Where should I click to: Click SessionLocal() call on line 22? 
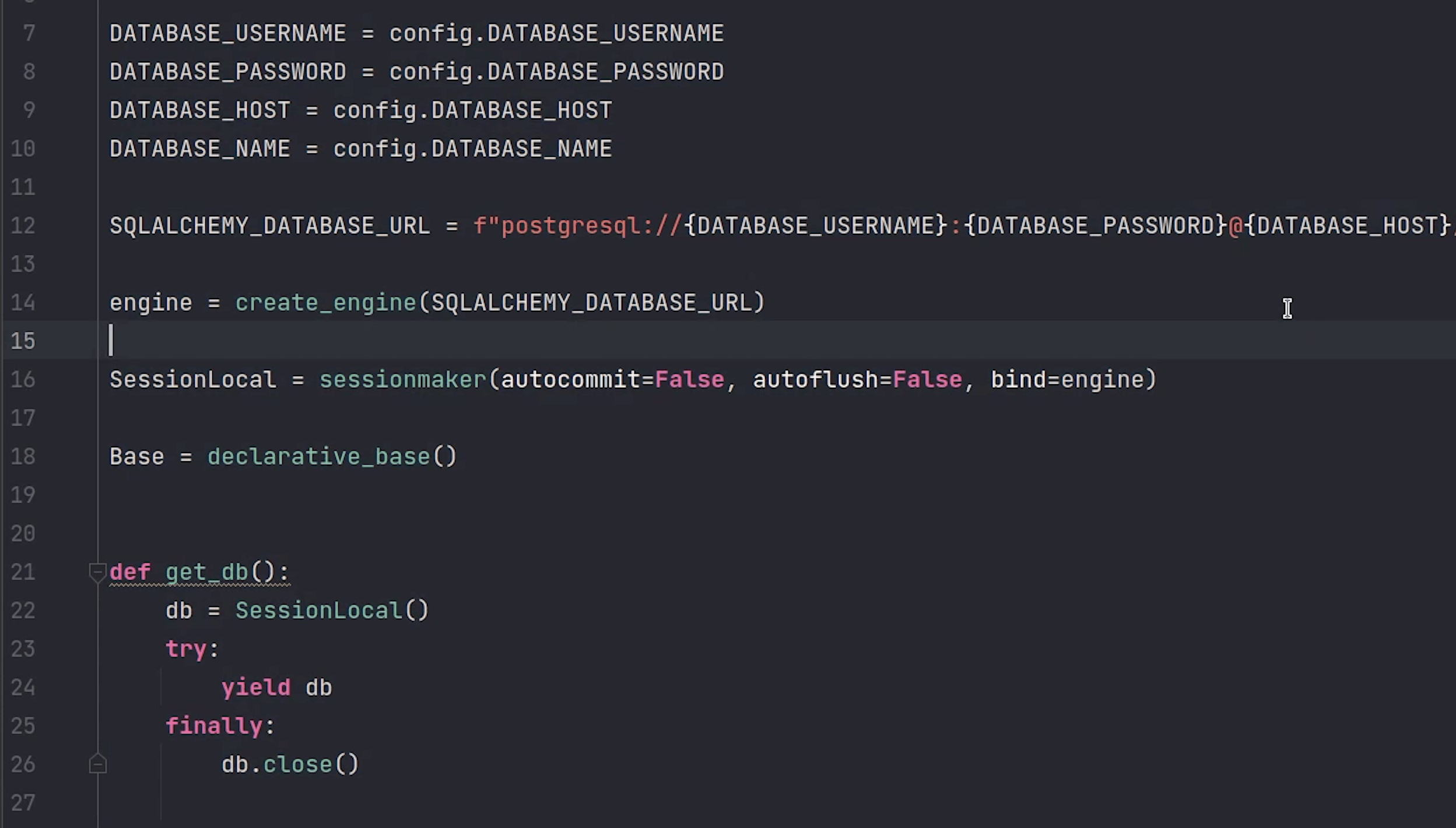pos(332,611)
